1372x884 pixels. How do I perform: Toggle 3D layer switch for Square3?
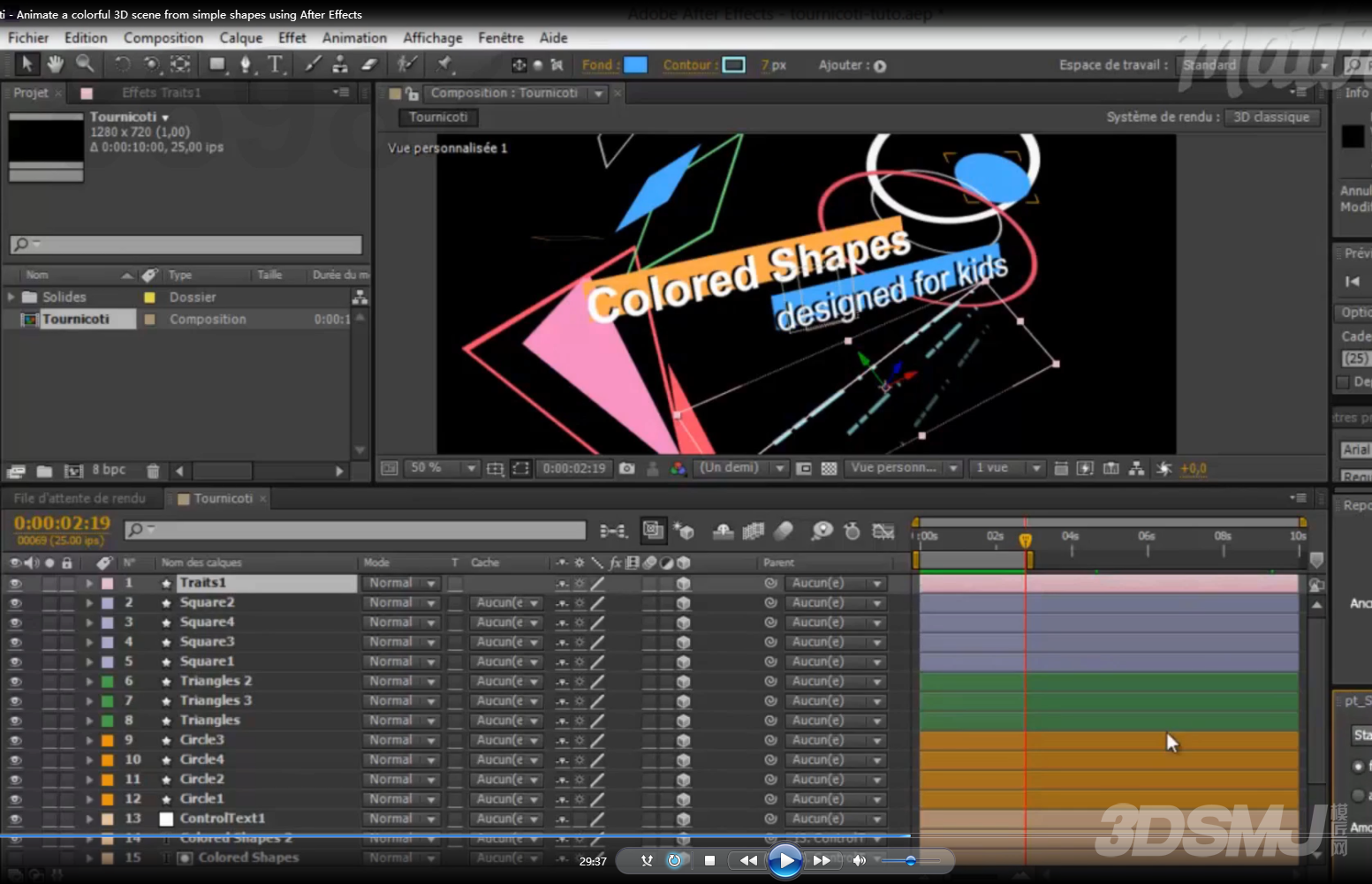coord(683,642)
